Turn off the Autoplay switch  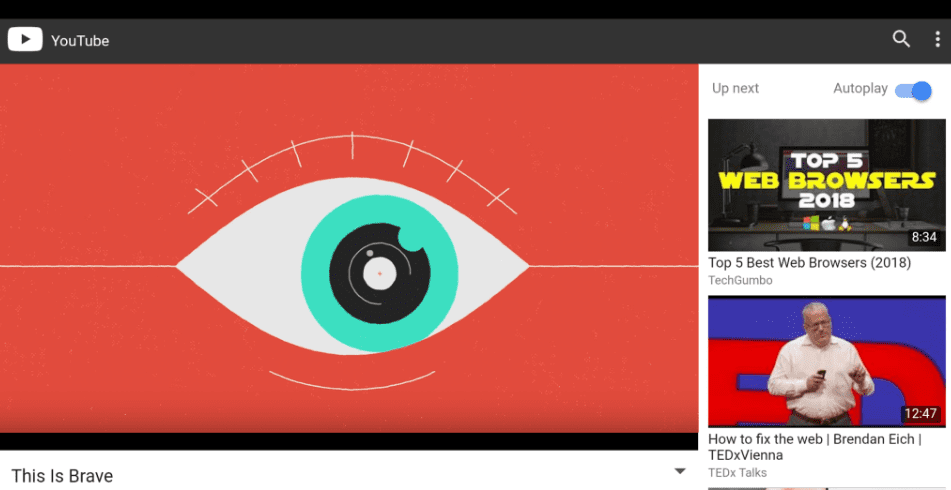click(x=913, y=90)
